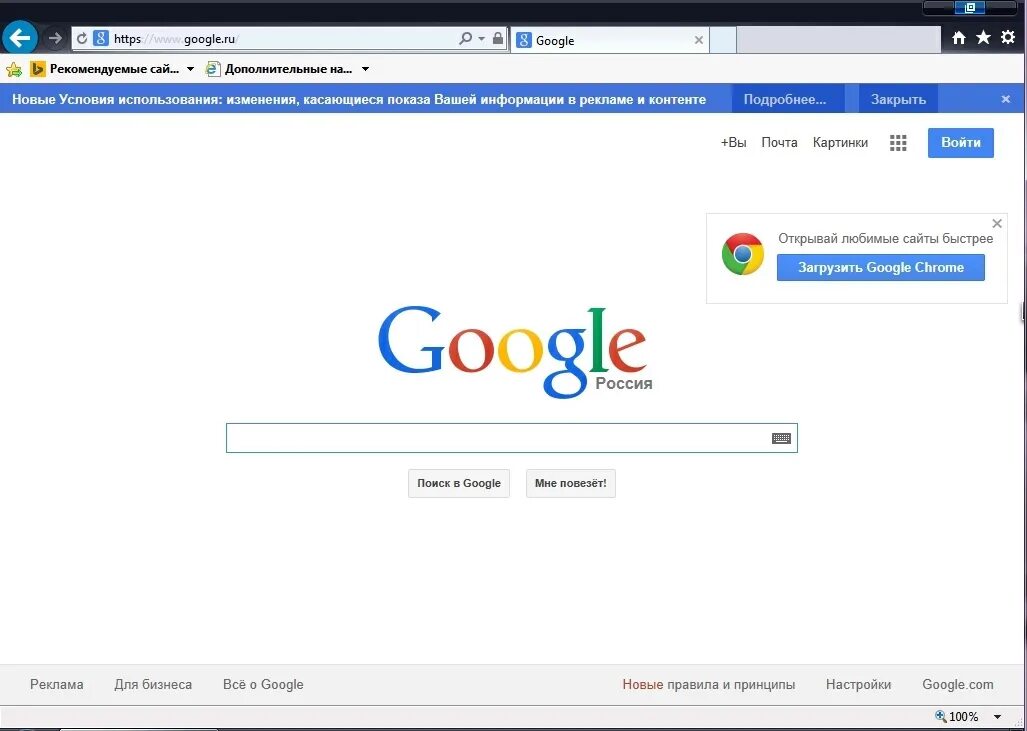Image resolution: width=1027 pixels, height=731 pixels.
Task: Open Дополнительные на... favorites item
Action: (x=280, y=69)
